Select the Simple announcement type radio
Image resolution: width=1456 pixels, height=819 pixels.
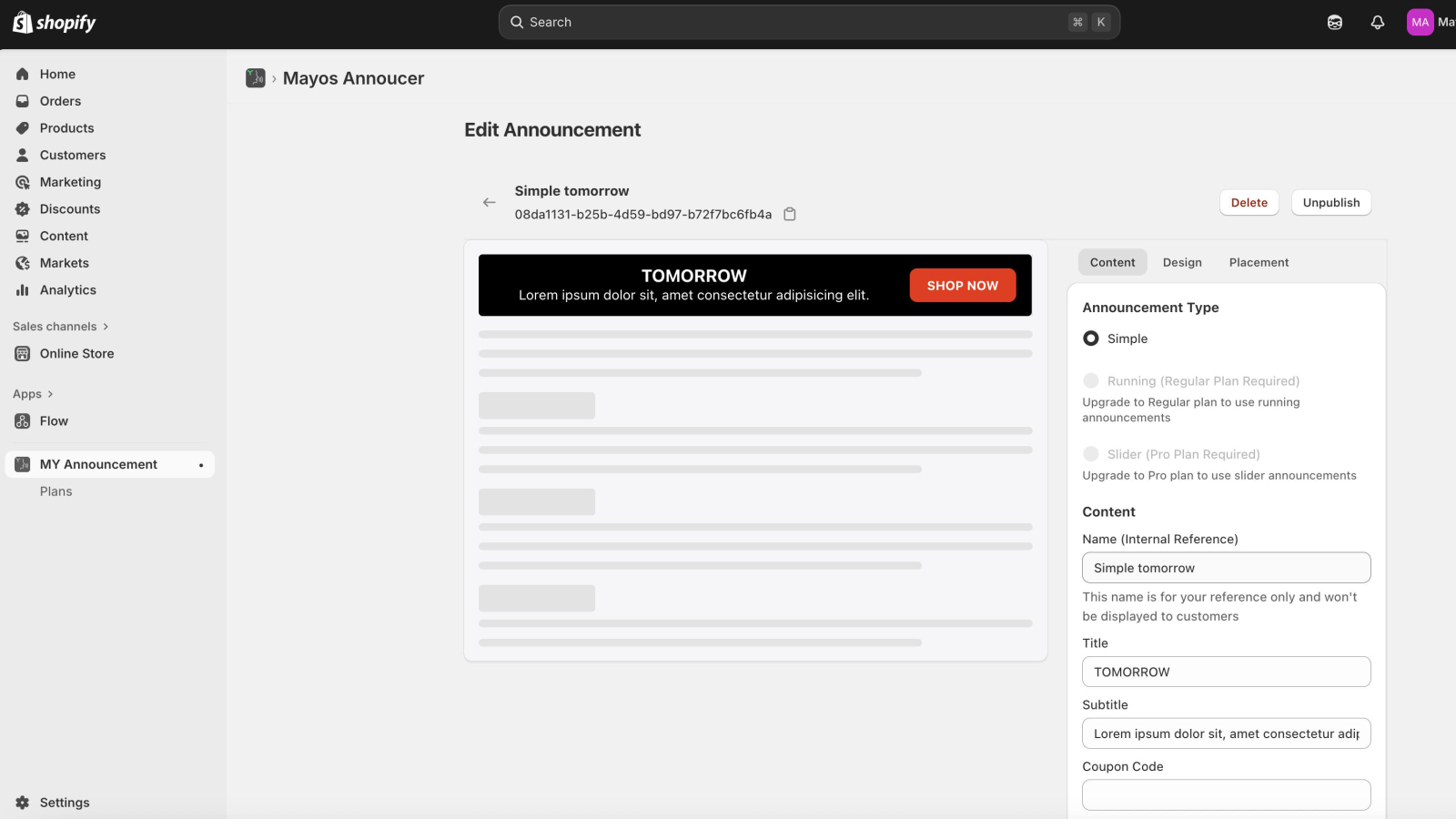[x=1091, y=339]
